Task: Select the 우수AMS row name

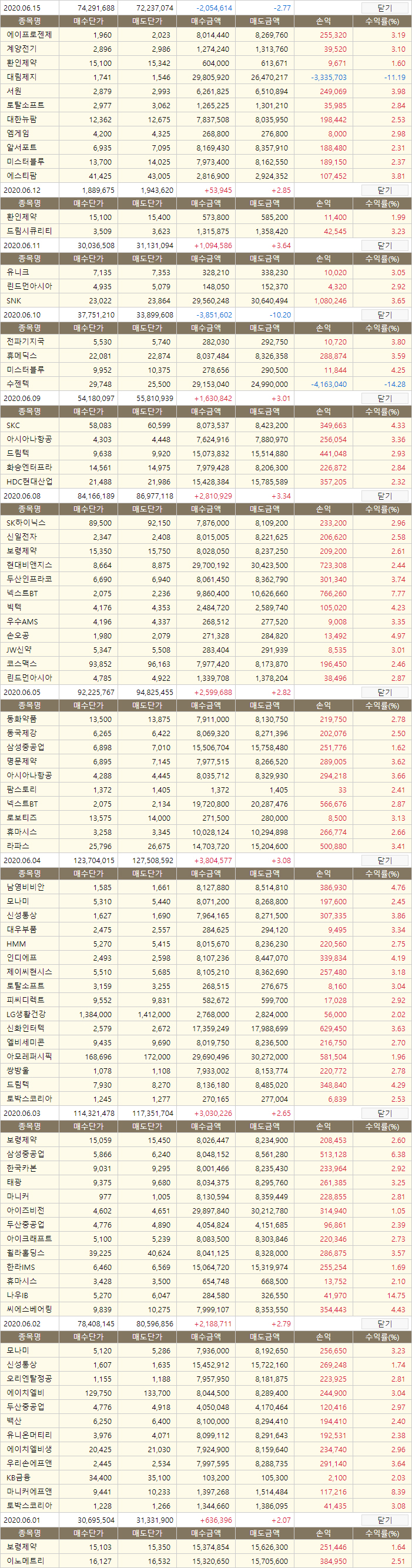Action: pos(22,621)
